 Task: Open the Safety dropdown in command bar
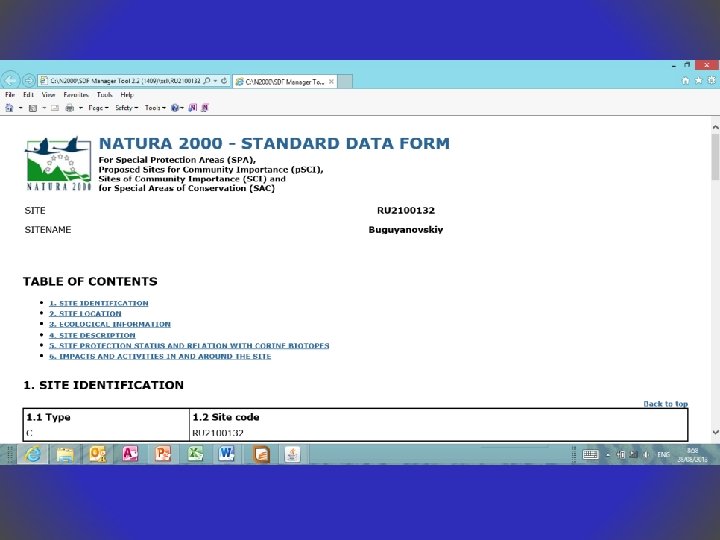[x=126, y=108]
